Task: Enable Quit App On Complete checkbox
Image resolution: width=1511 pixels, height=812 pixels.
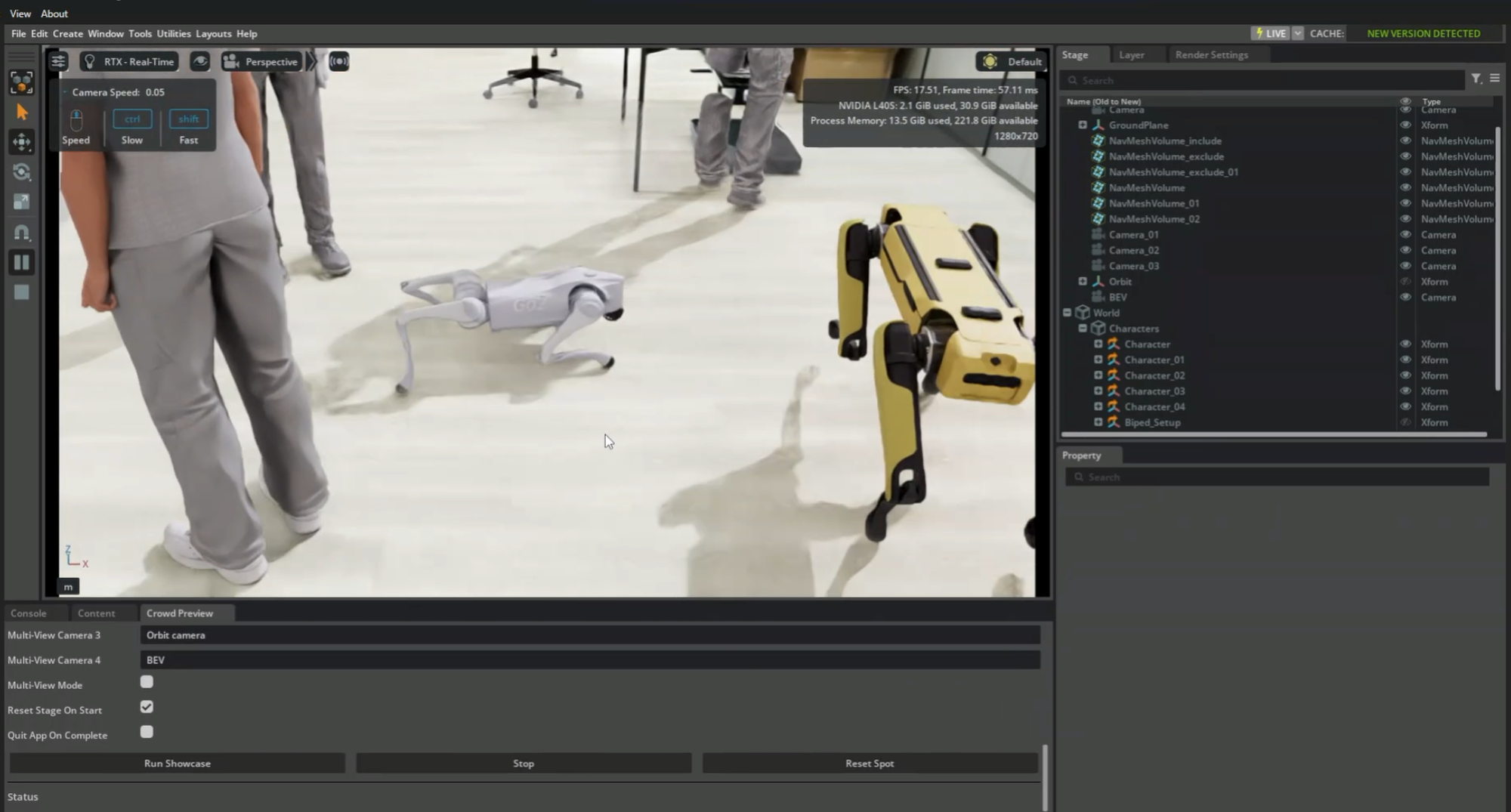Action: coord(147,732)
